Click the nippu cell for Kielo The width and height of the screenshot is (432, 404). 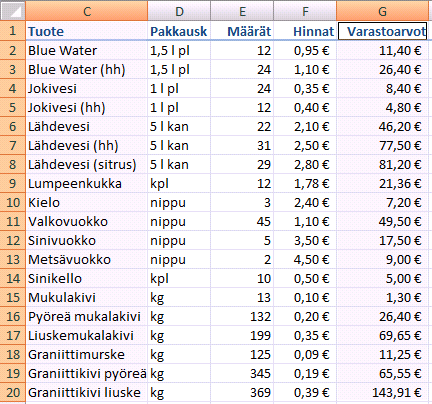pyautogui.click(x=179, y=202)
